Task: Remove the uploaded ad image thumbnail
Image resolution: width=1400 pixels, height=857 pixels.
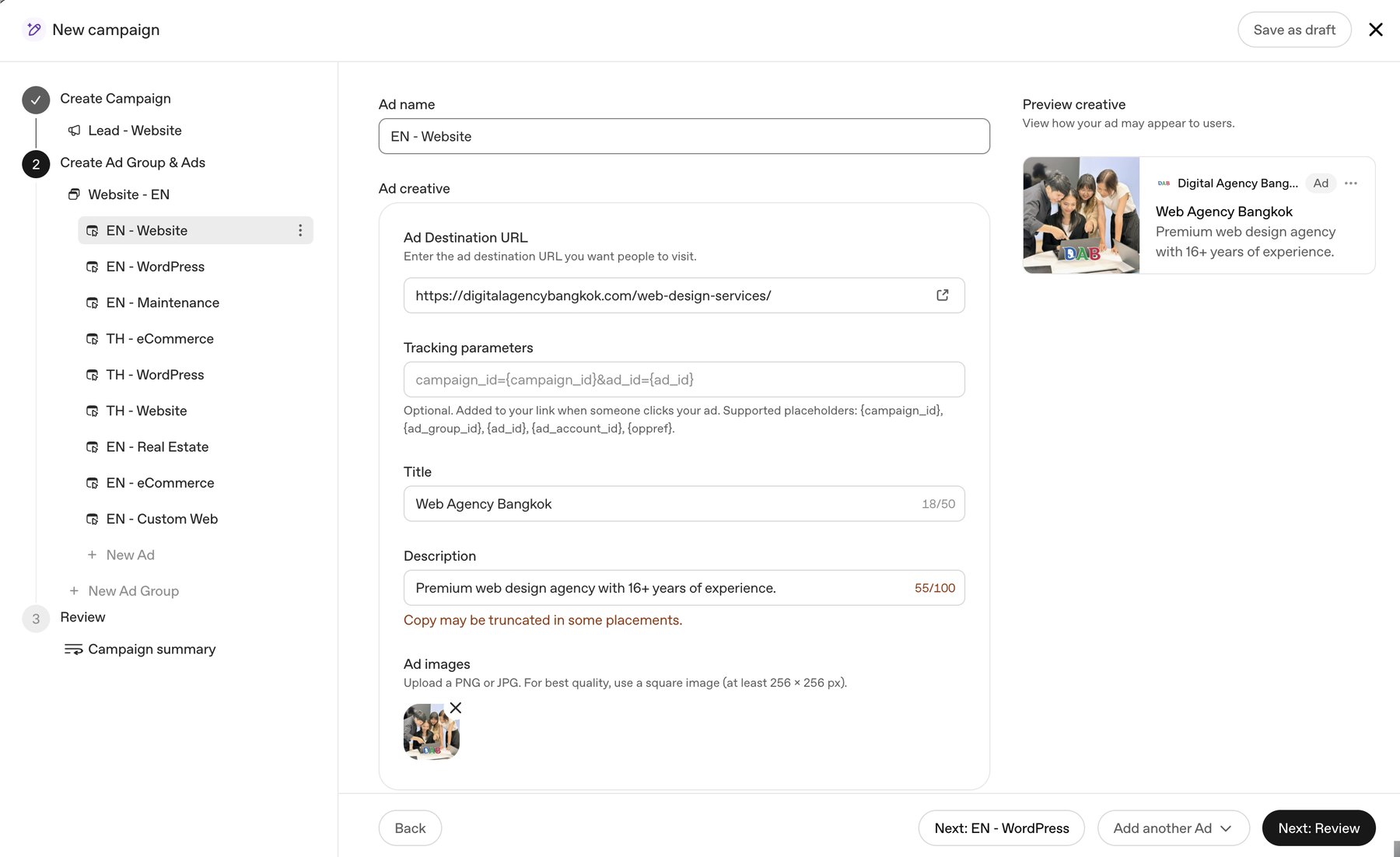Action: click(x=456, y=708)
